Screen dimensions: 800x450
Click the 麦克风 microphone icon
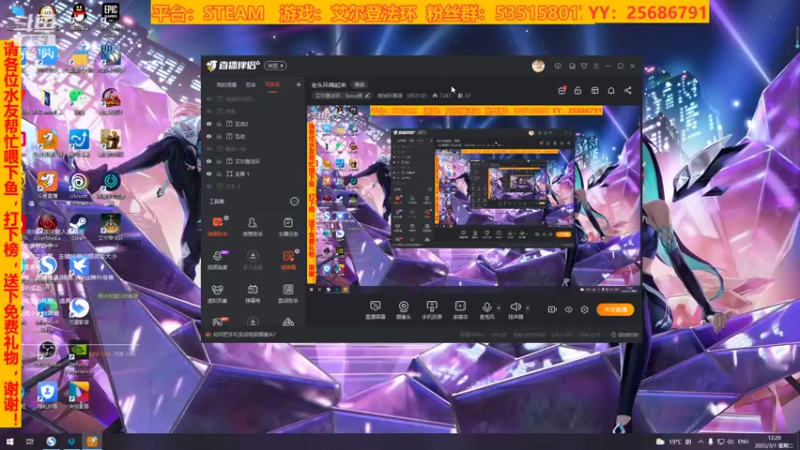487,307
